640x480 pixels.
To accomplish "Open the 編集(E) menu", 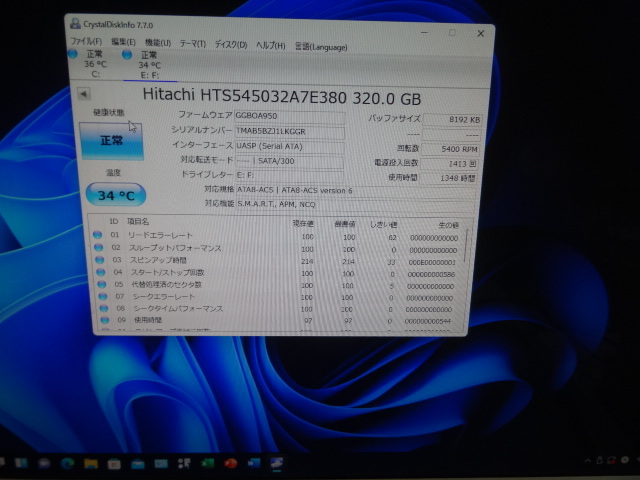I will click(123, 42).
